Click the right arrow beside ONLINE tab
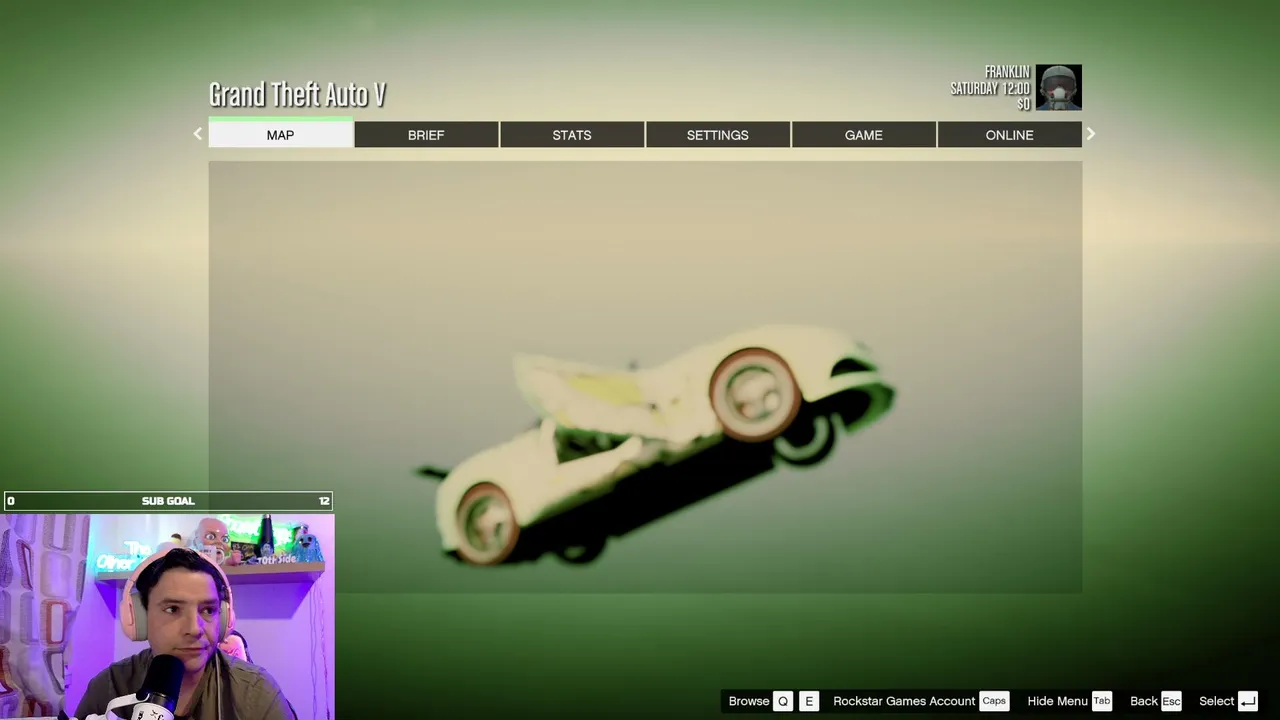This screenshot has height=720, width=1280. pos(1091,134)
